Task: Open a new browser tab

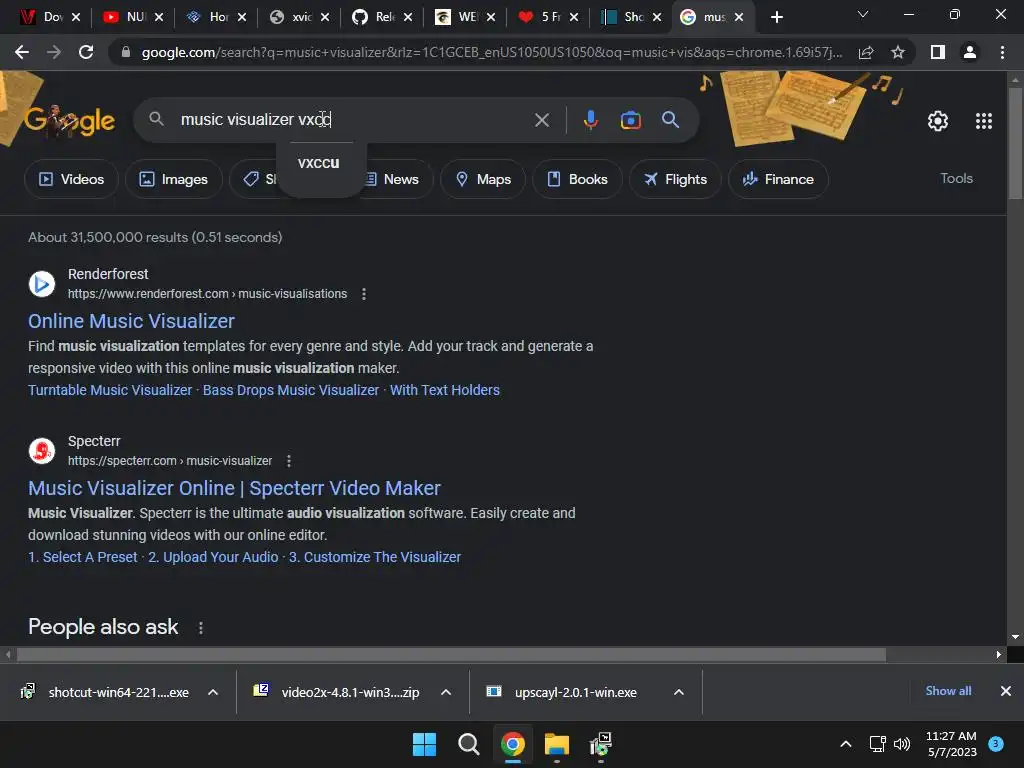Action: point(776,17)
